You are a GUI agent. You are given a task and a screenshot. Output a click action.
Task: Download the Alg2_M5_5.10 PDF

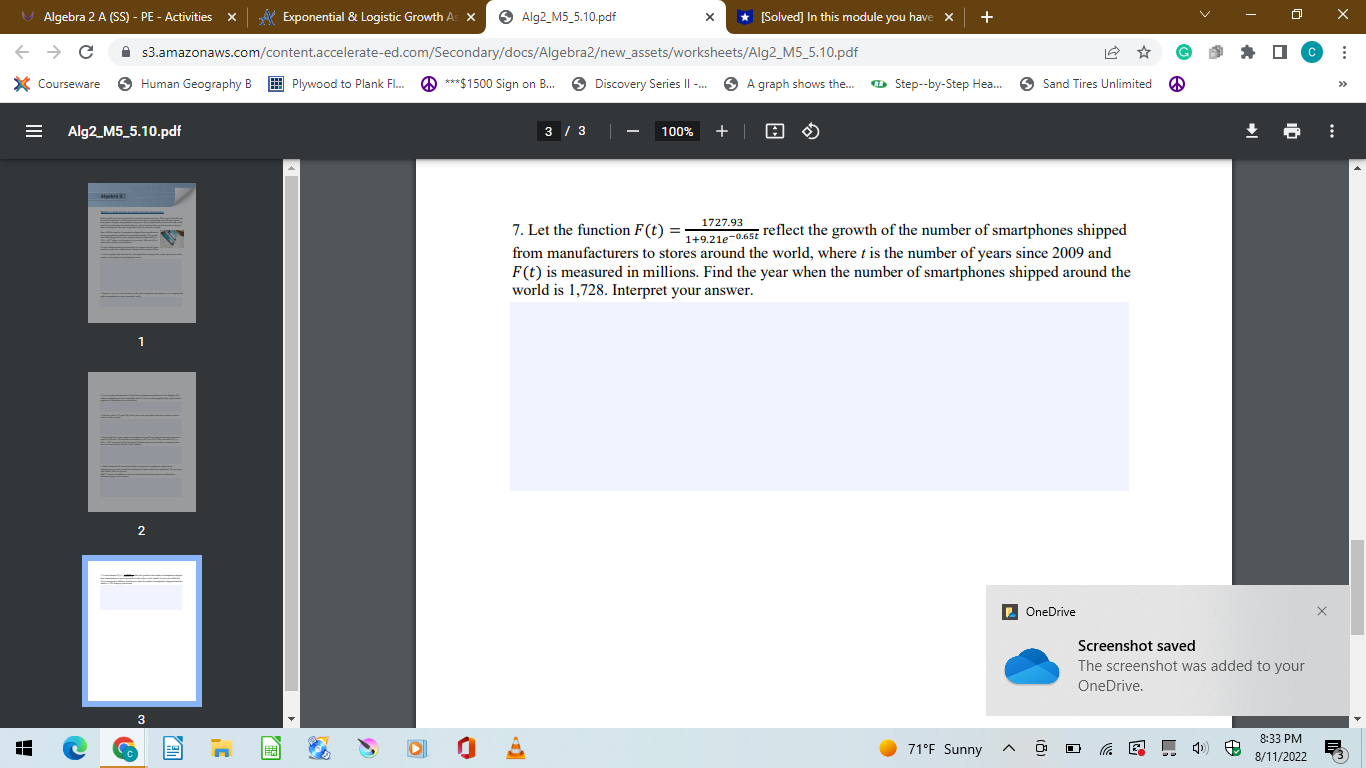pos(1251,131)
